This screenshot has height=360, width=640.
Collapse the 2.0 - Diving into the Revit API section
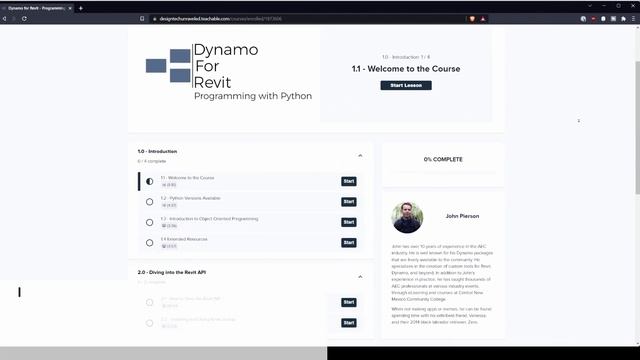point(360,277)
